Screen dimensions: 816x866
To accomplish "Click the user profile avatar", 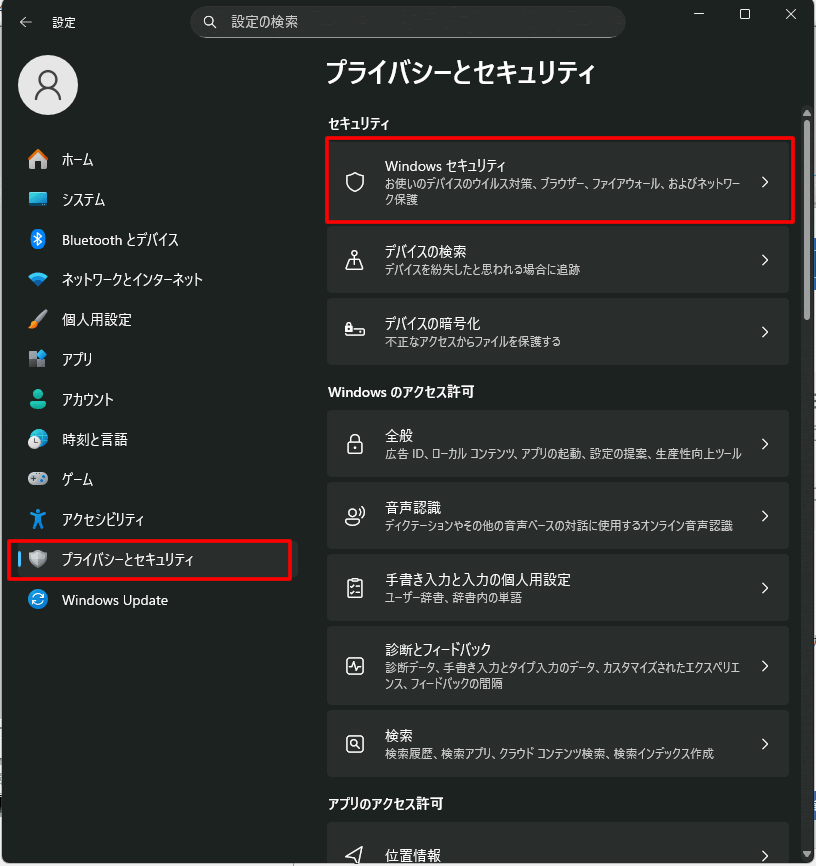I will (x=48, y=85).
